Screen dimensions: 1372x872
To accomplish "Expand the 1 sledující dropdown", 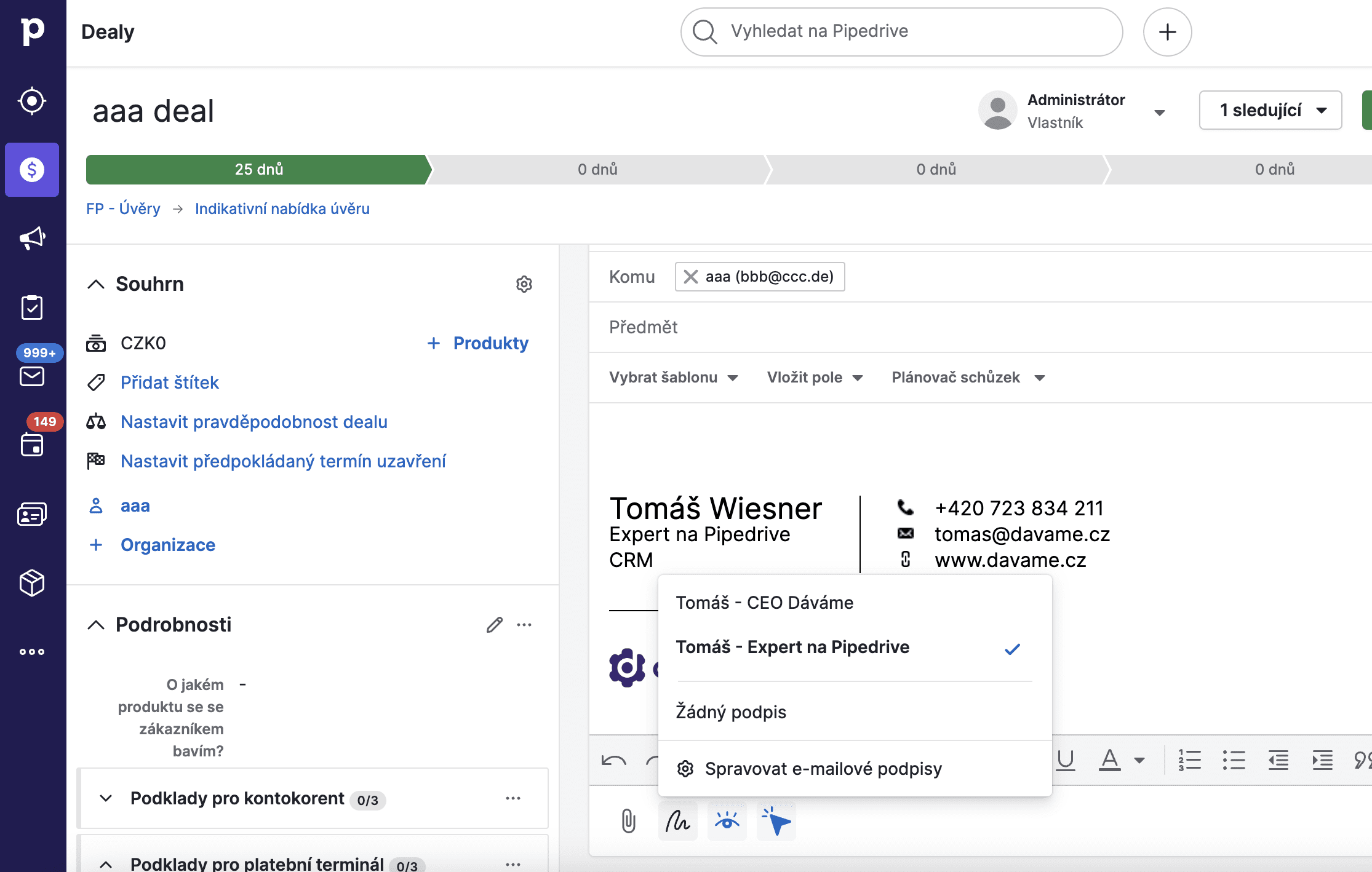I will (x=1270, y=111).
